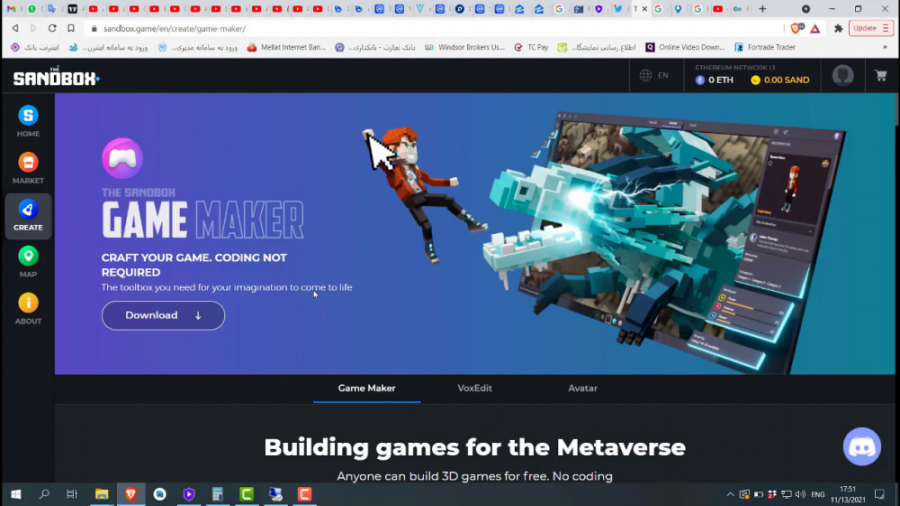
Task: Open the Windows Start menu
Action: click(x=15, y=494)
